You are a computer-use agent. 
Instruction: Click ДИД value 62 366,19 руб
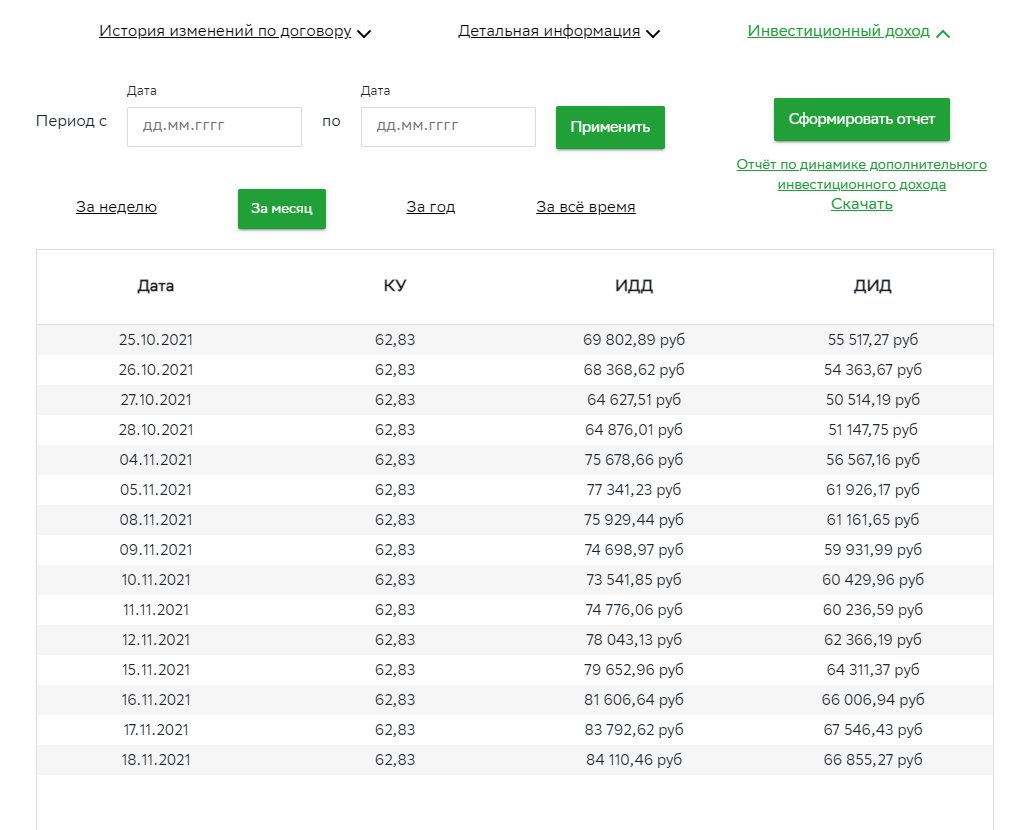(873, 640)
